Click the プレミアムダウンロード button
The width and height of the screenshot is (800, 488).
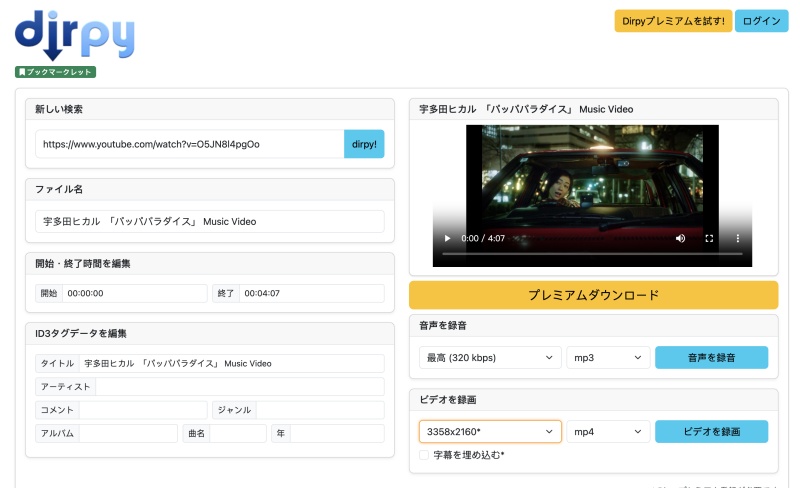click(593, 295)
